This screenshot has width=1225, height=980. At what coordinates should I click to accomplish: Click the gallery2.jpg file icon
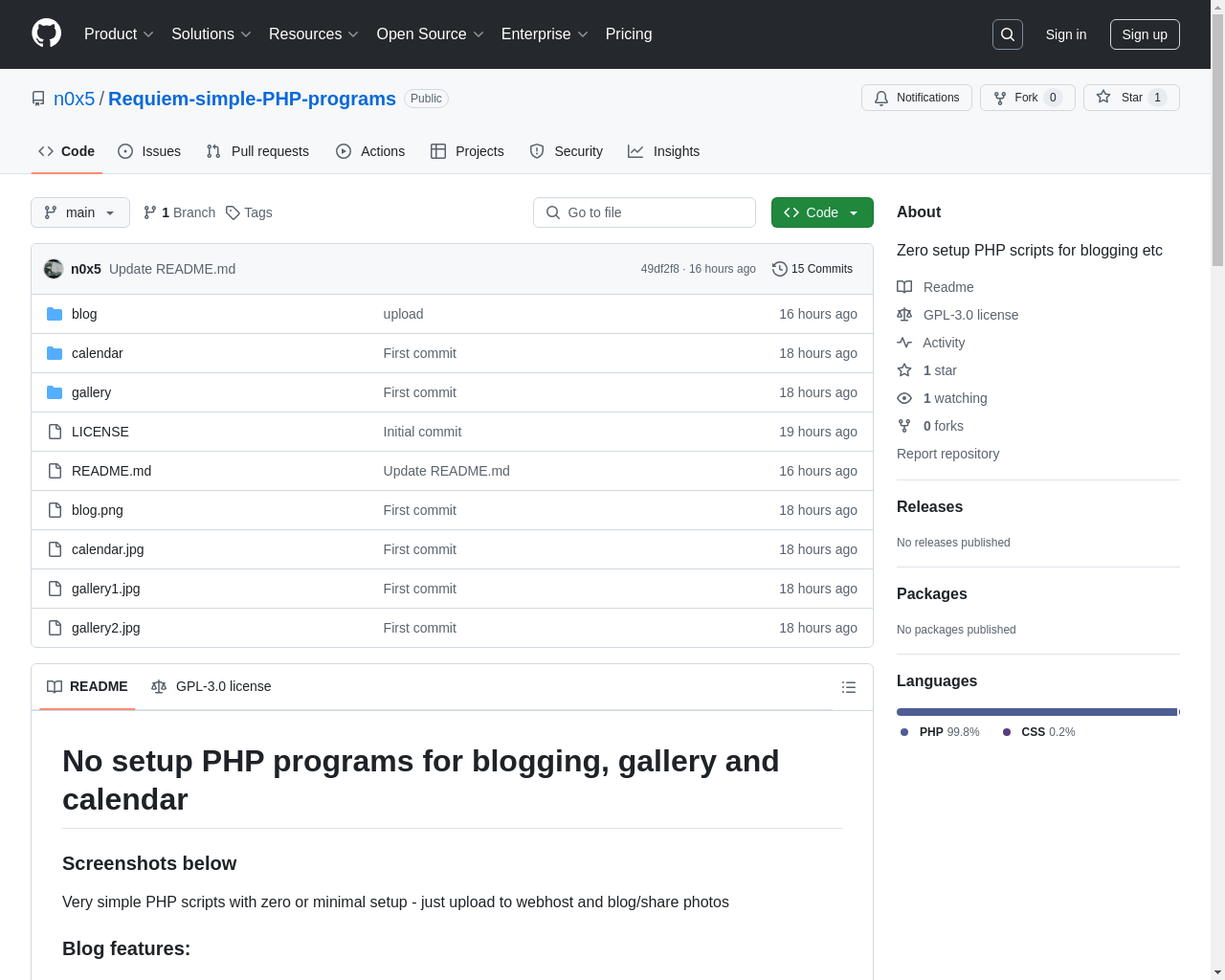(x=55, y=628)
